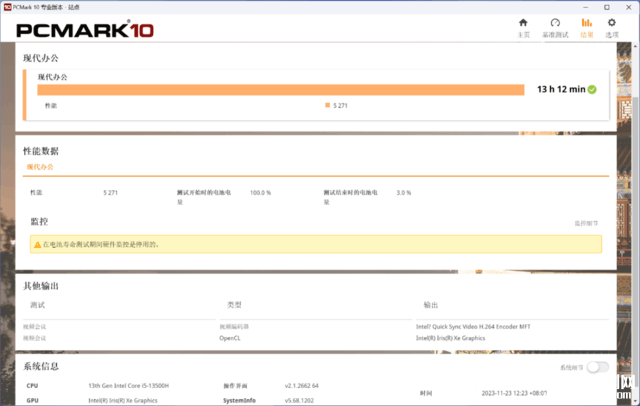Viewport: 640px width, 406px height.
Task: Toggle the system details switch on
Action: (598, 367)
